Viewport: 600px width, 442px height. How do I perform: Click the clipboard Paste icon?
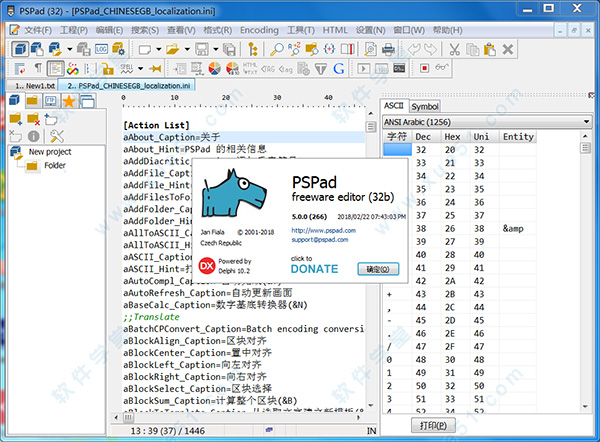[x=490, y=49]
